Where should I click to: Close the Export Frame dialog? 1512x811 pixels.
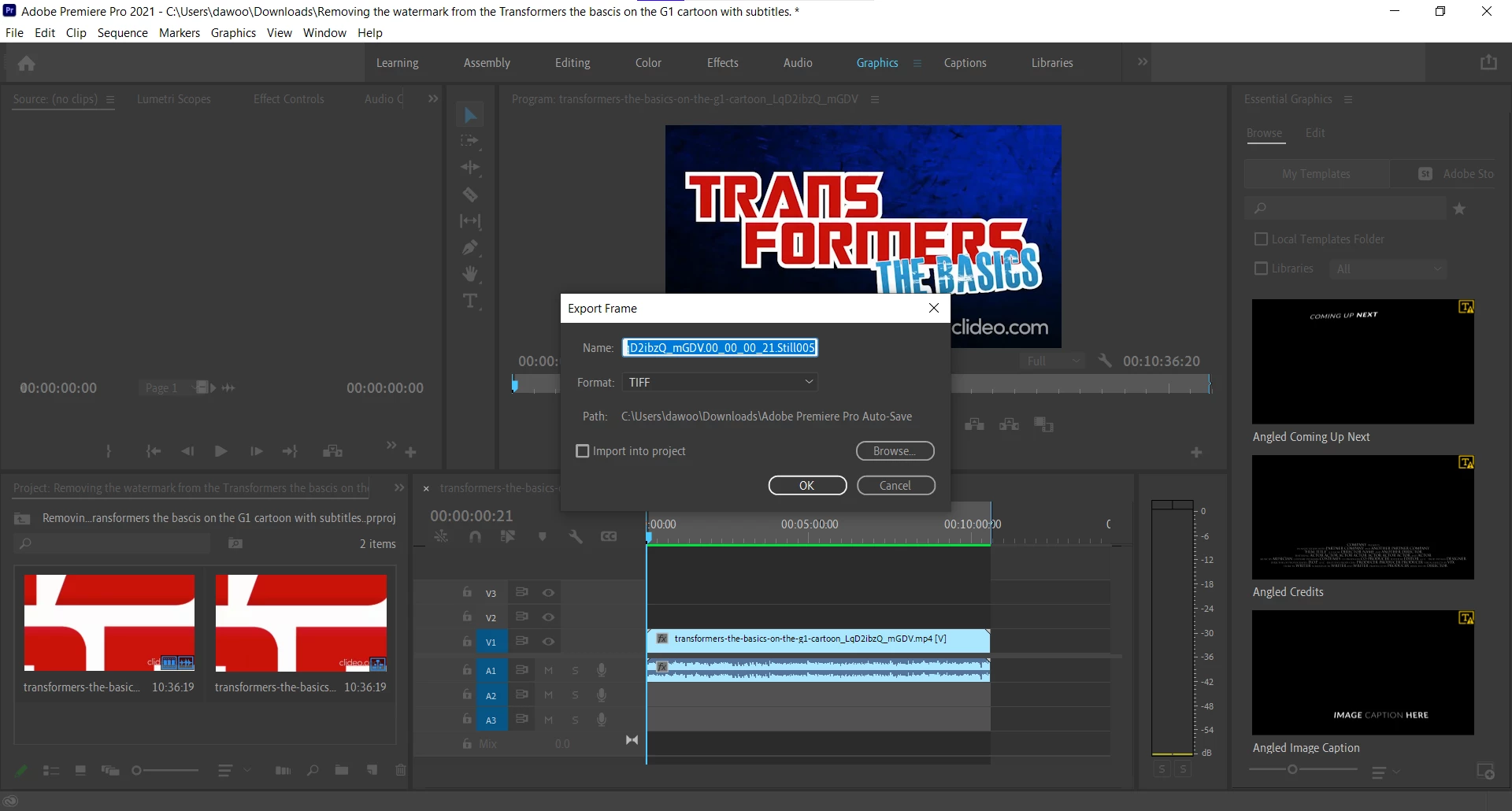(x=934, y=308)
